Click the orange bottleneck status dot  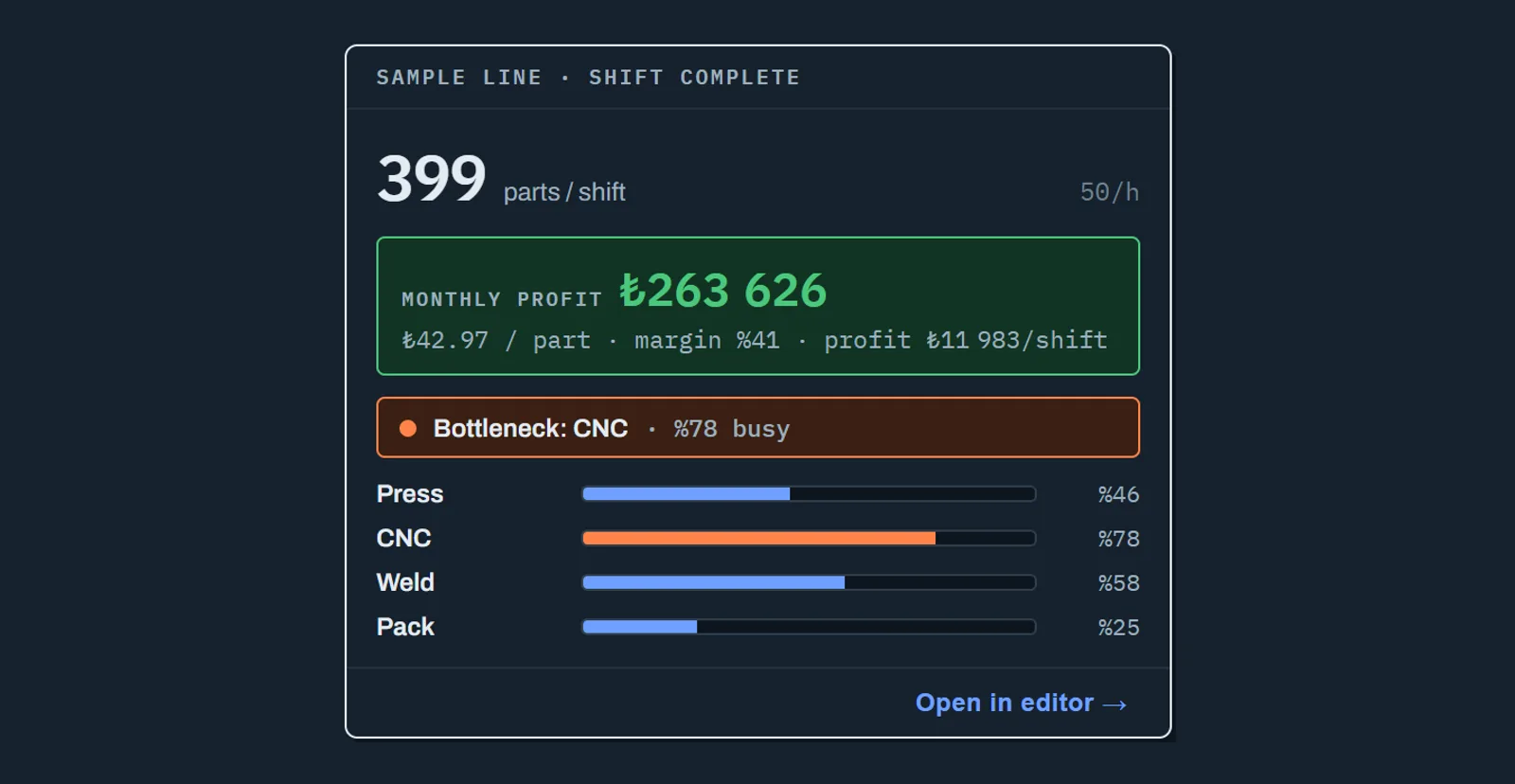pos(408,428)
